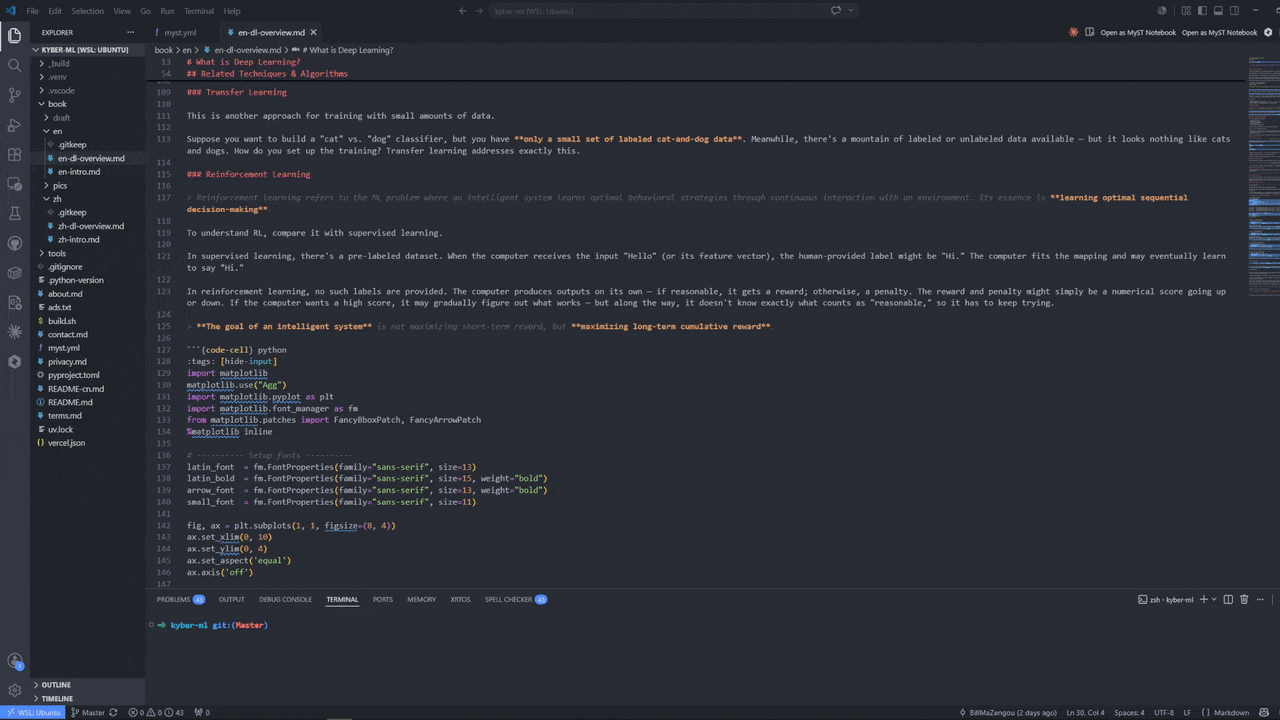Open Explorer's more actions ellipsis
Image resolution: width=1280 pixels, height=720 pixels.
[130, 32]
